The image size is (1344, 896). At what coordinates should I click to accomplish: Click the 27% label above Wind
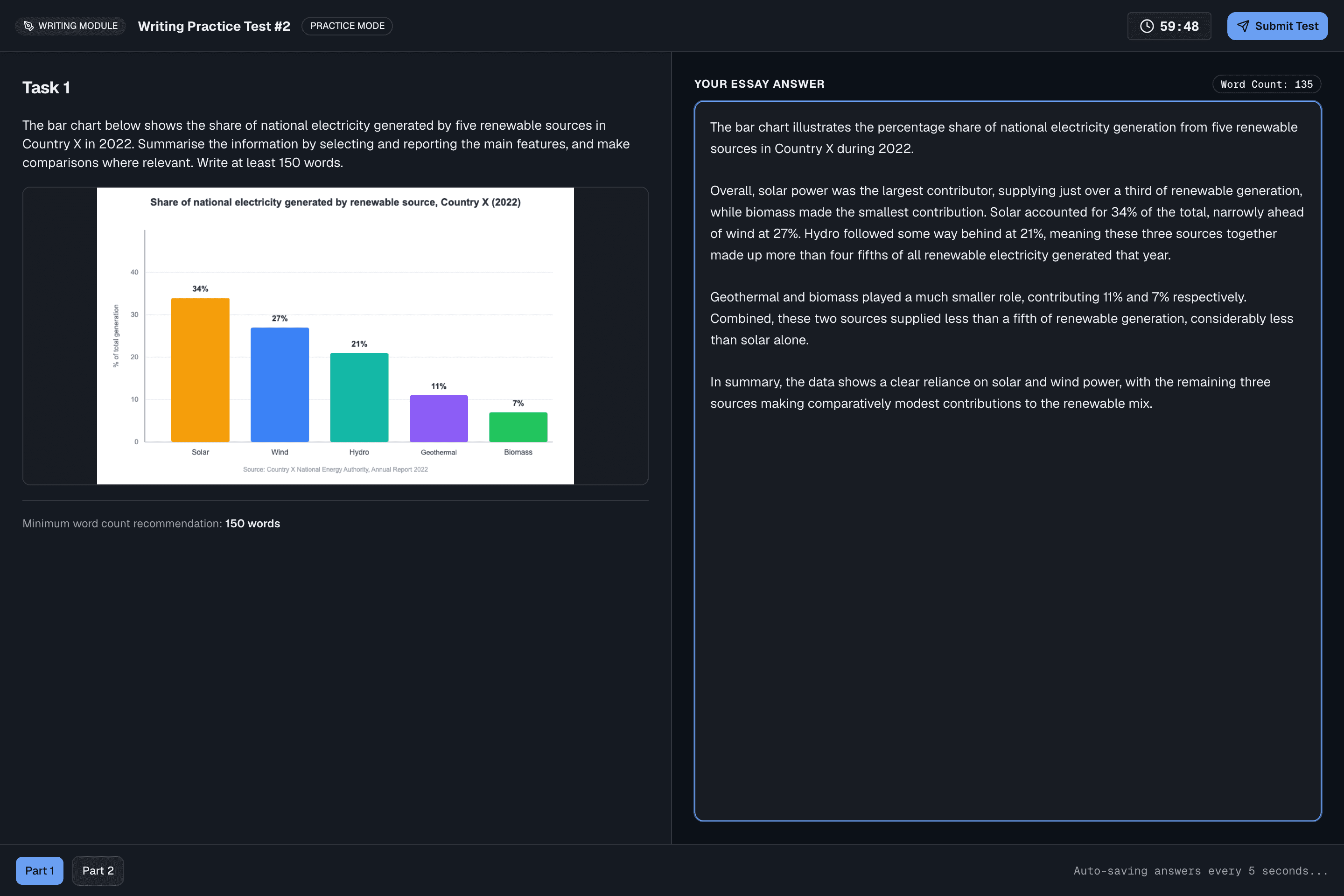(x=280, y=319)
